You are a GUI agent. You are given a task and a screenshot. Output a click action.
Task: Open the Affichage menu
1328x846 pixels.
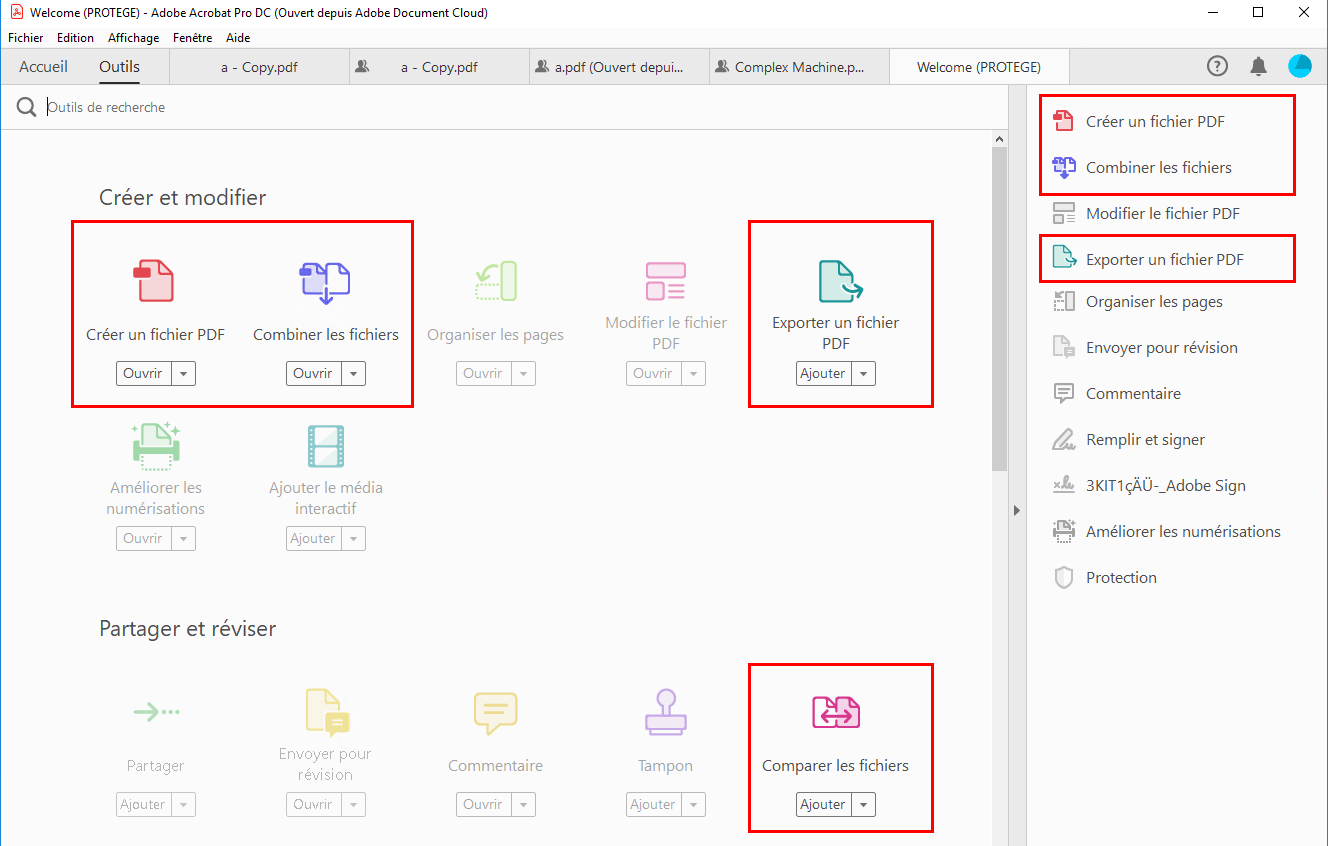134,38
